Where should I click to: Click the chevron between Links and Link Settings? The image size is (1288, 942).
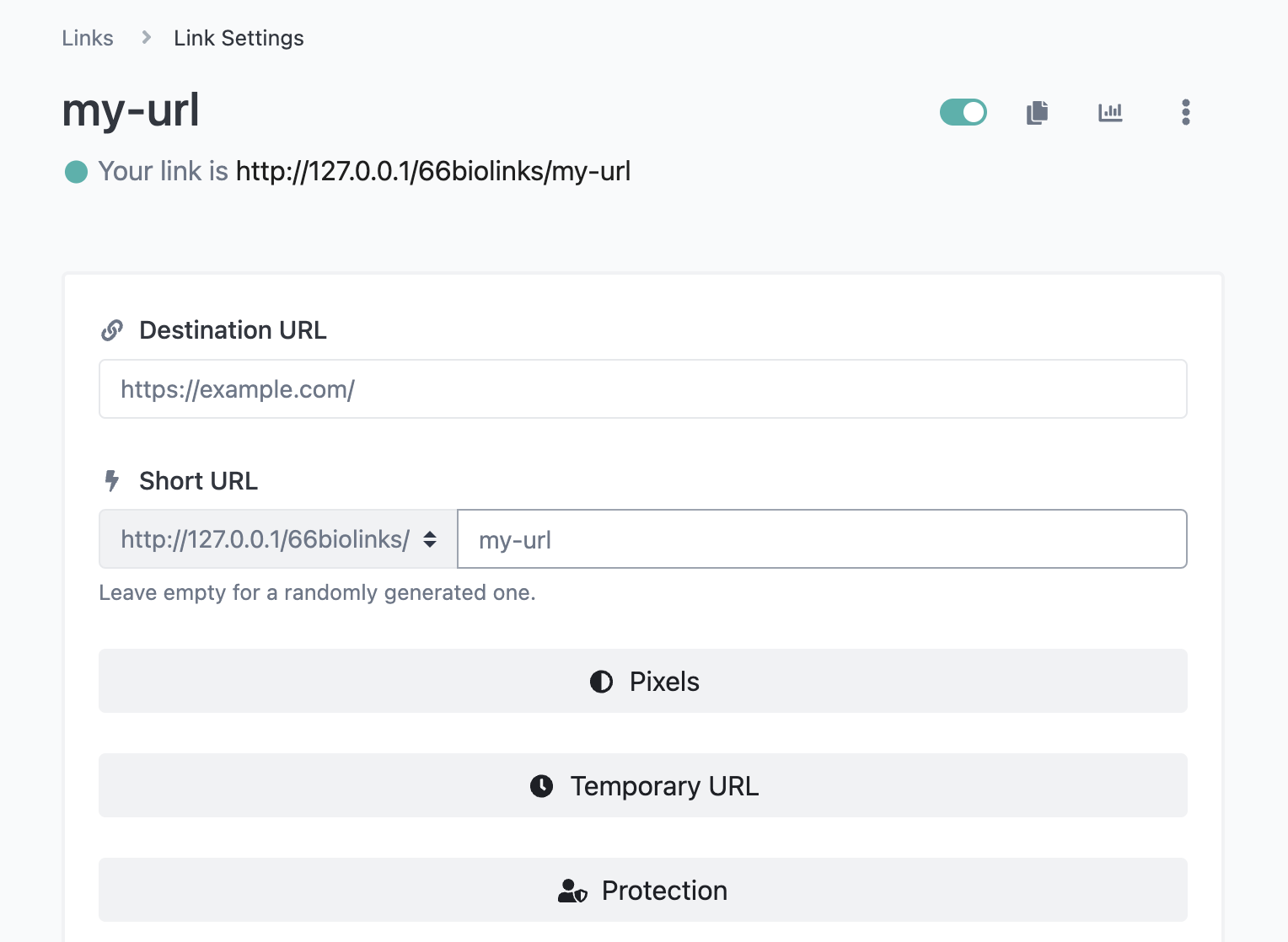145,37
